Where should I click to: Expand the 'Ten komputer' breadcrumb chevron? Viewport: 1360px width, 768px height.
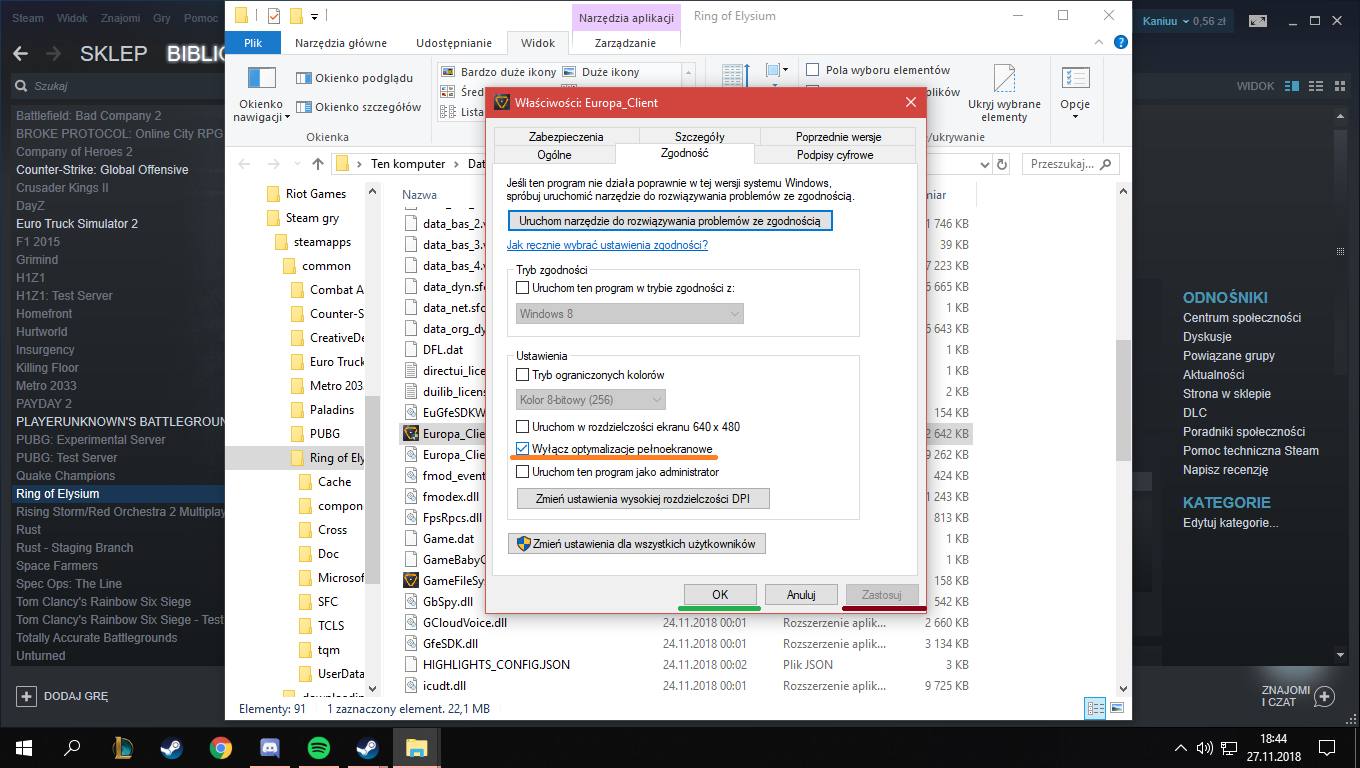(x=454, y=164)
